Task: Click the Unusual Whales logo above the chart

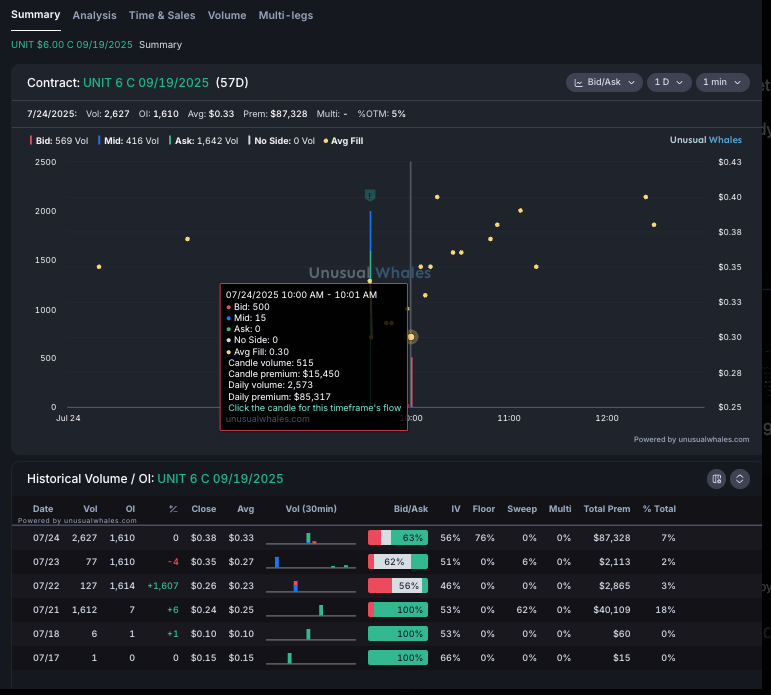Action: click(x=706, y=140)
